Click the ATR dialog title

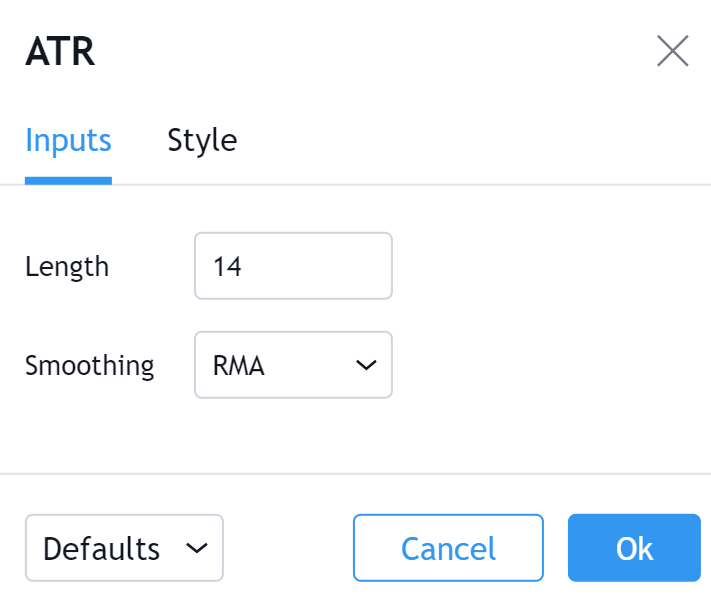pyautogui.click(x=60, y=51)
